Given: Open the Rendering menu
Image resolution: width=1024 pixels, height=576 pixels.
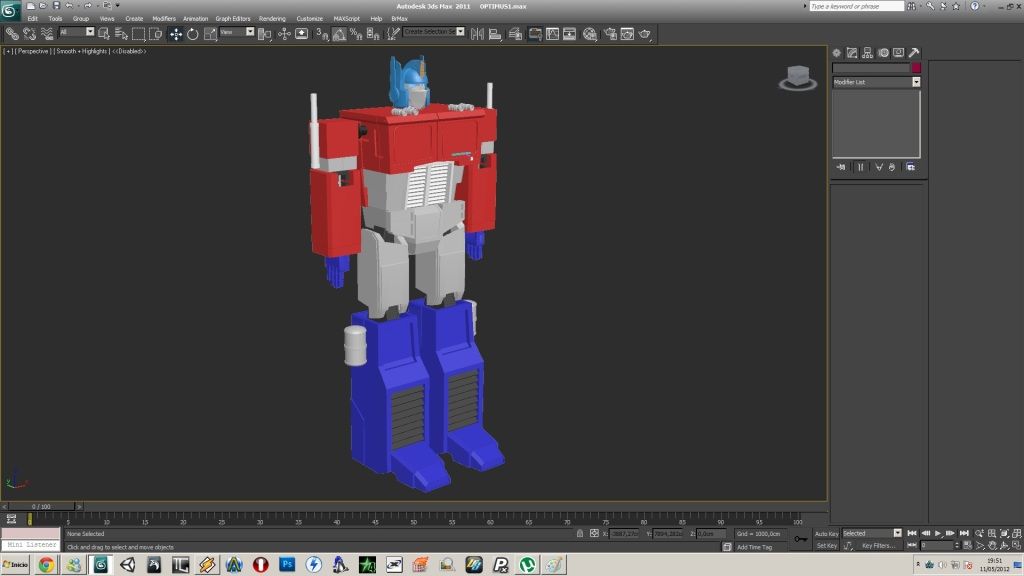Looking at the screenshot, I should coord(272,19).
